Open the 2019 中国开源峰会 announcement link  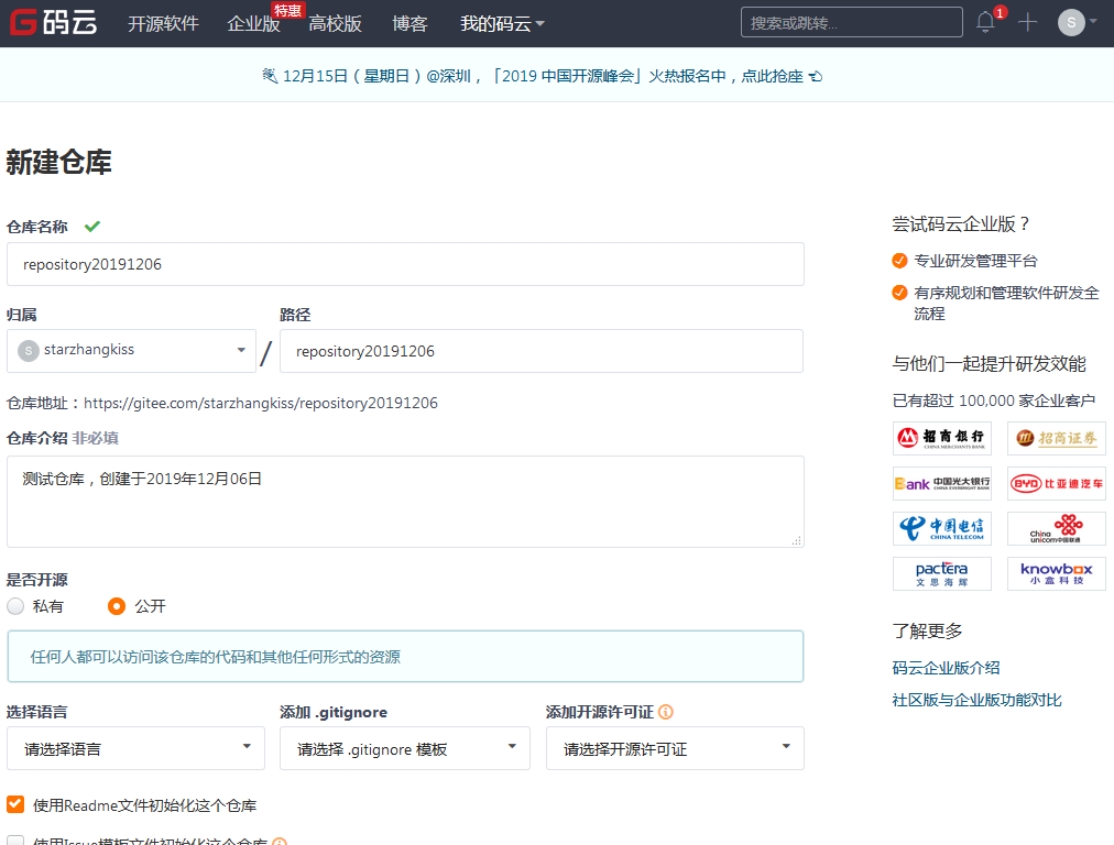(543, 76)
